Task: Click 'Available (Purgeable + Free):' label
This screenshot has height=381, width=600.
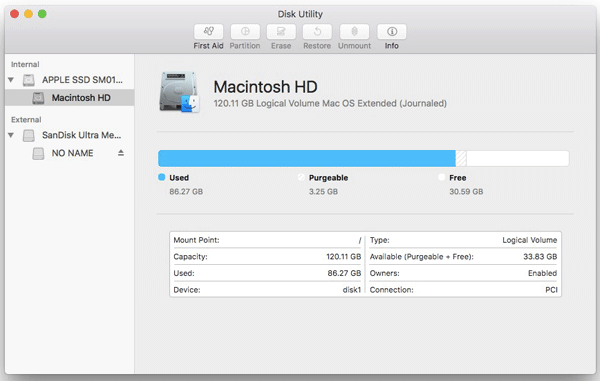Action: (421, 257)
